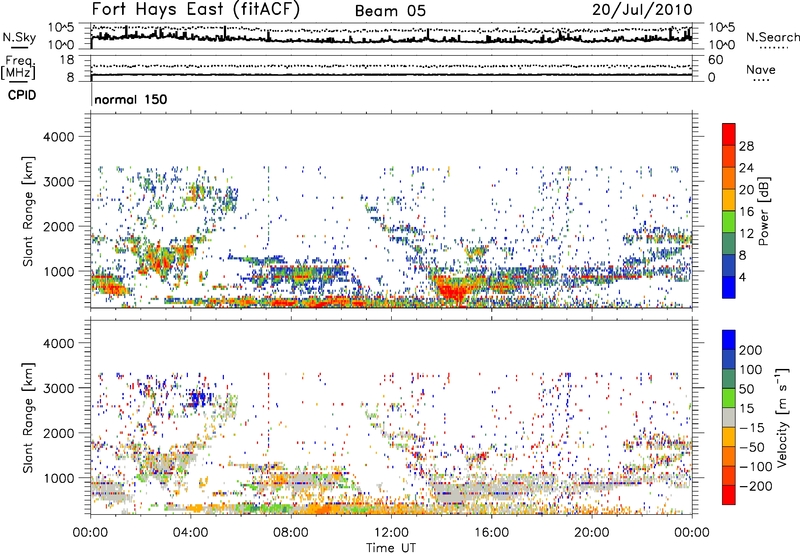Image resolution: width=800 pixels, height=554 pixels.
Task: Select the yellow 16-20 dB Power color segment
Action: (x=729, y=200)
